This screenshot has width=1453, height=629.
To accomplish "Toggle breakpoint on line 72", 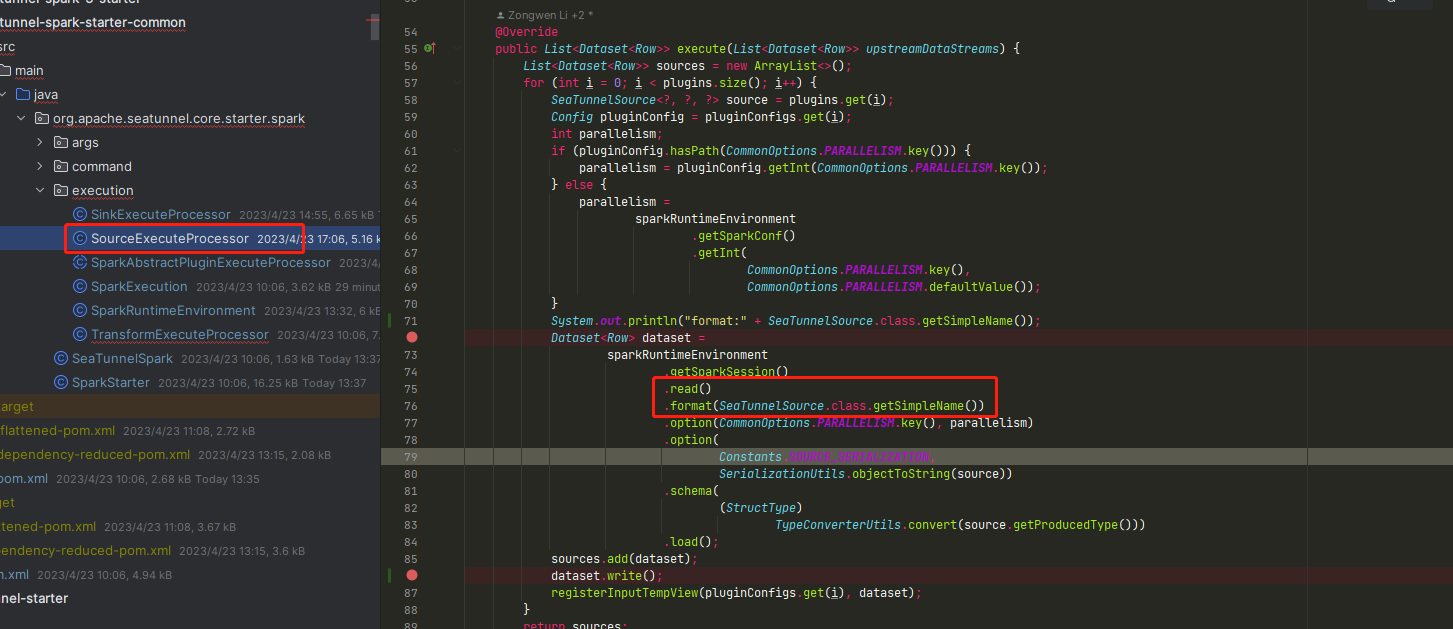I will (x=412, y=338).
